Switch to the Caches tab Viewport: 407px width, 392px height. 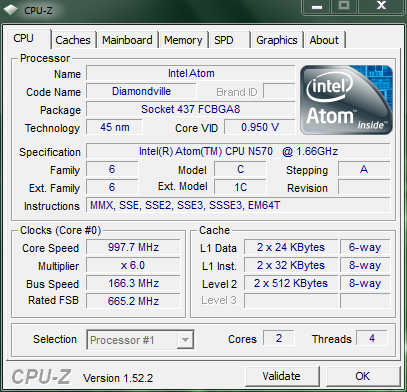pyautogui.click(x=73, y=40)
